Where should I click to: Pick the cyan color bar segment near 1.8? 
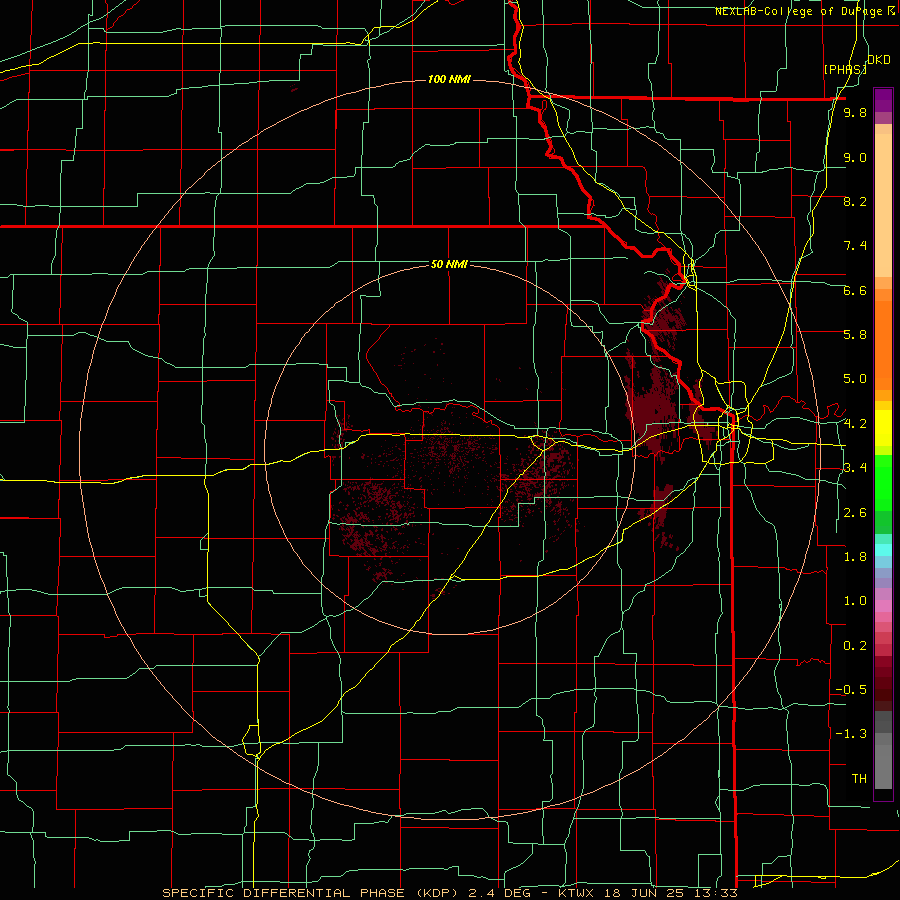tap(883, 550)
